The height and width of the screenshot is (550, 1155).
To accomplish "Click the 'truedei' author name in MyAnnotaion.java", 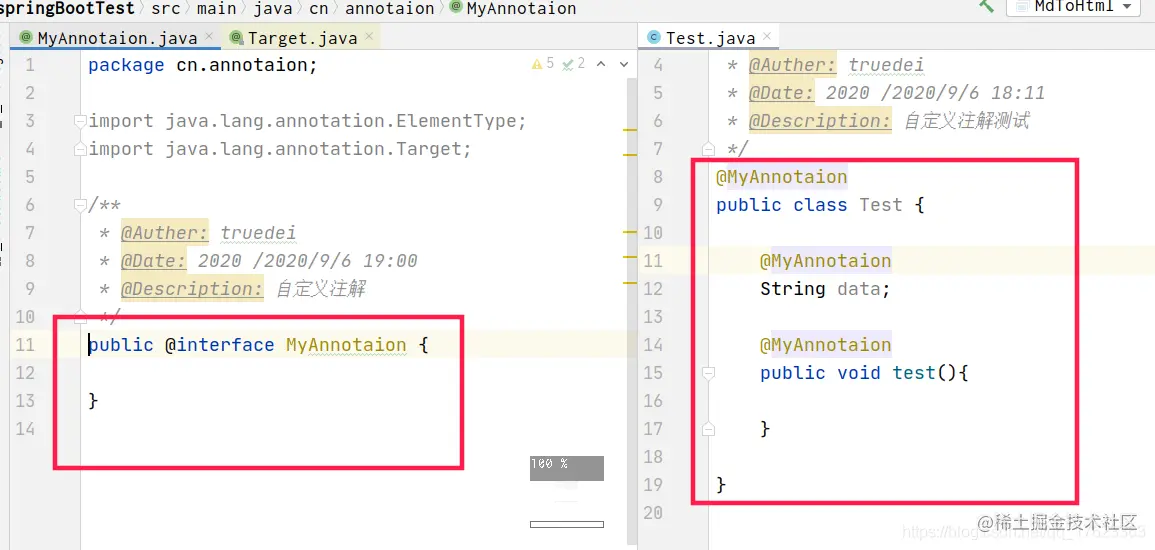I will pos(259,233).
